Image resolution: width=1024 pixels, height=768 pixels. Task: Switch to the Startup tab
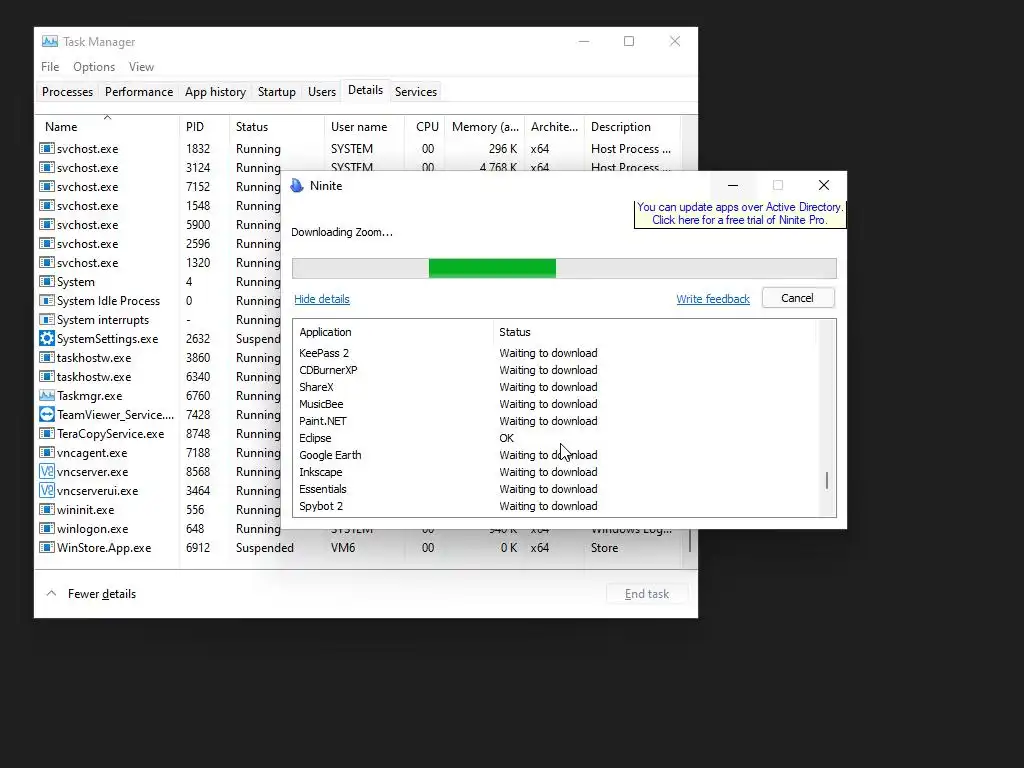click(277, 91)
